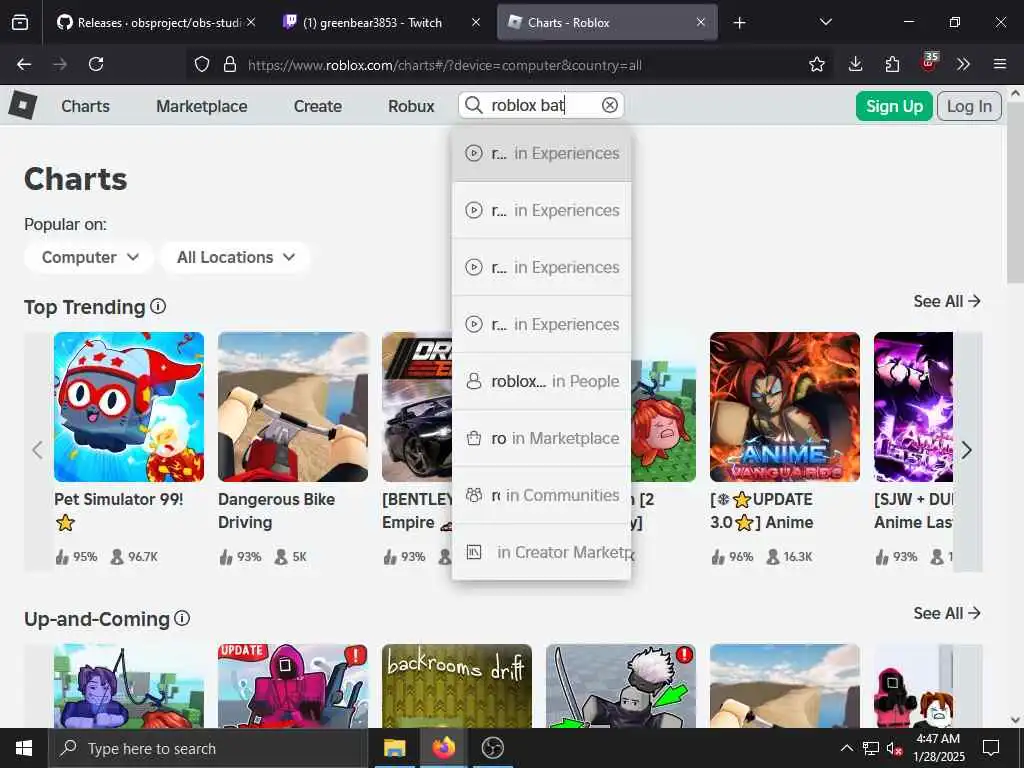Viewport: 1024px width, 768px height.
Task: Go back with the browser back arrow
Action: [24, 64]
